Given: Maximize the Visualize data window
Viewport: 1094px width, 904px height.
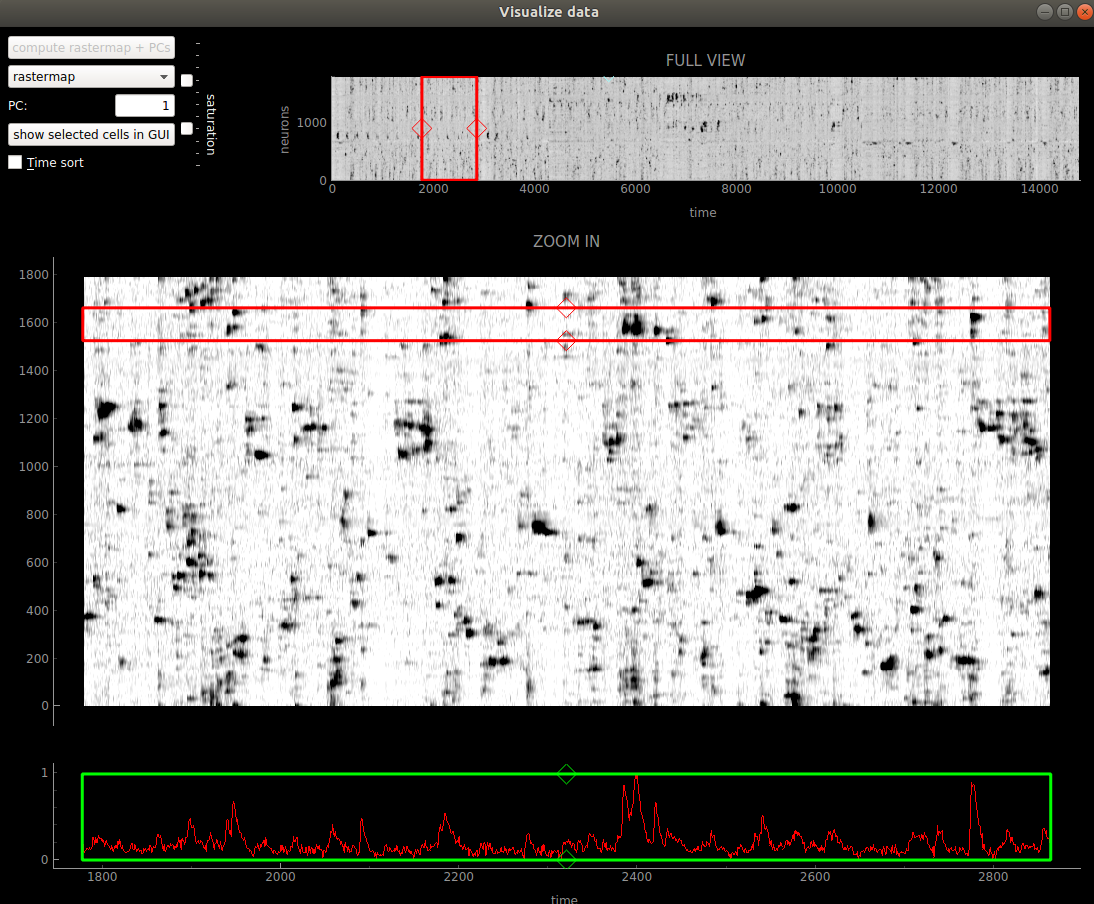Looking at the screenshot, I should point(1064,12).
